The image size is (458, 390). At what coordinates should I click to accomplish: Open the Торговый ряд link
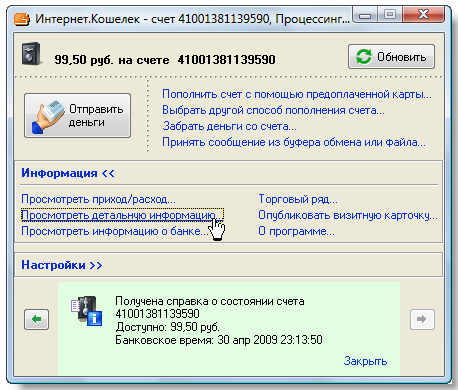pyautogui.click(x=298, y=199)
